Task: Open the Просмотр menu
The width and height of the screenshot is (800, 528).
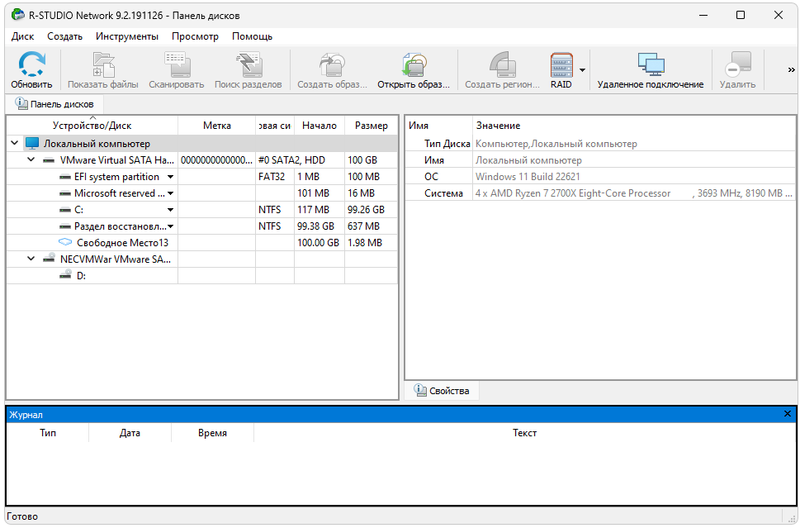Action: click(x=195, y=36)
